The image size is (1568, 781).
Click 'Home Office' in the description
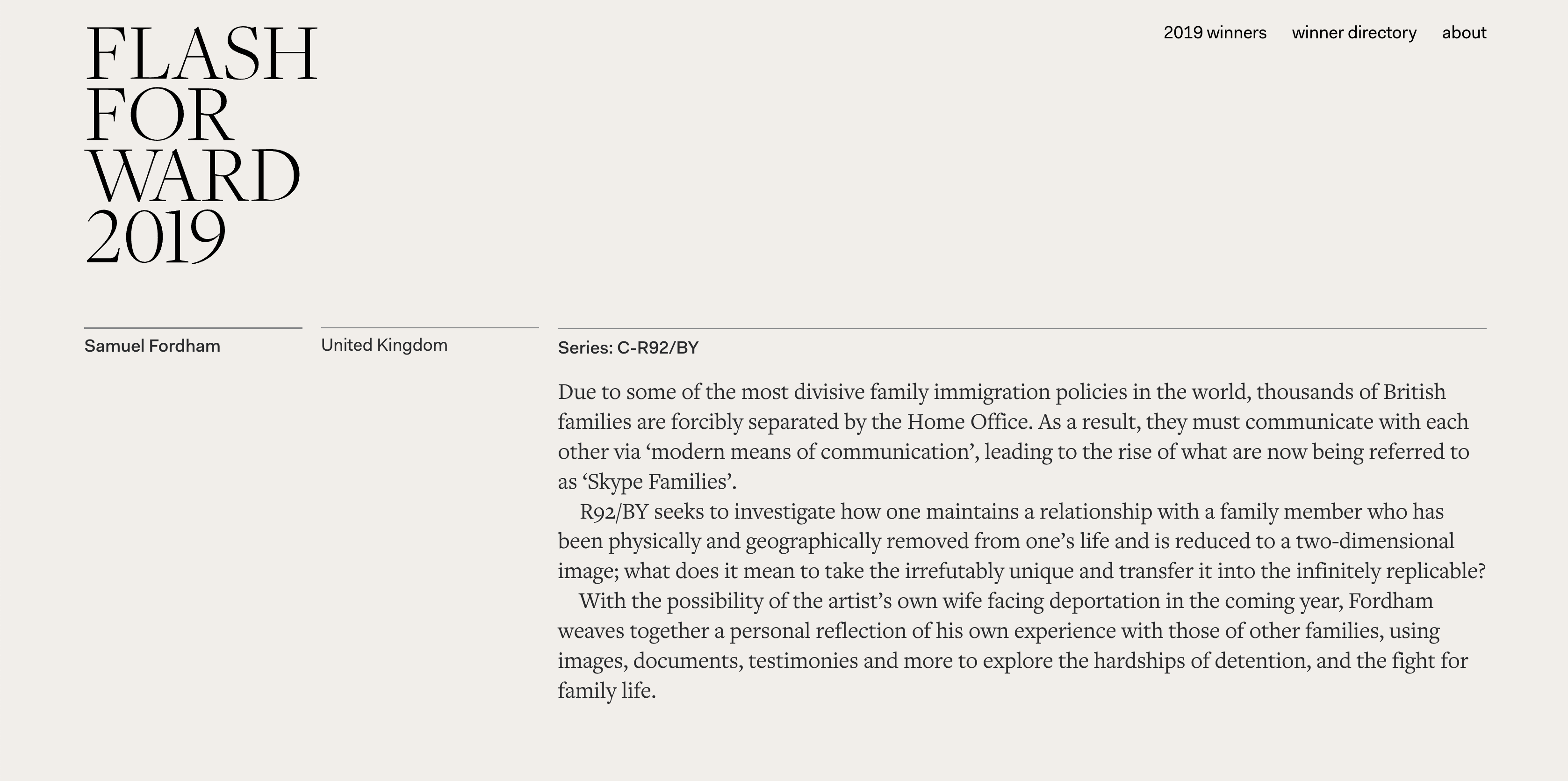pyautogui.click(x=967, y=421)
